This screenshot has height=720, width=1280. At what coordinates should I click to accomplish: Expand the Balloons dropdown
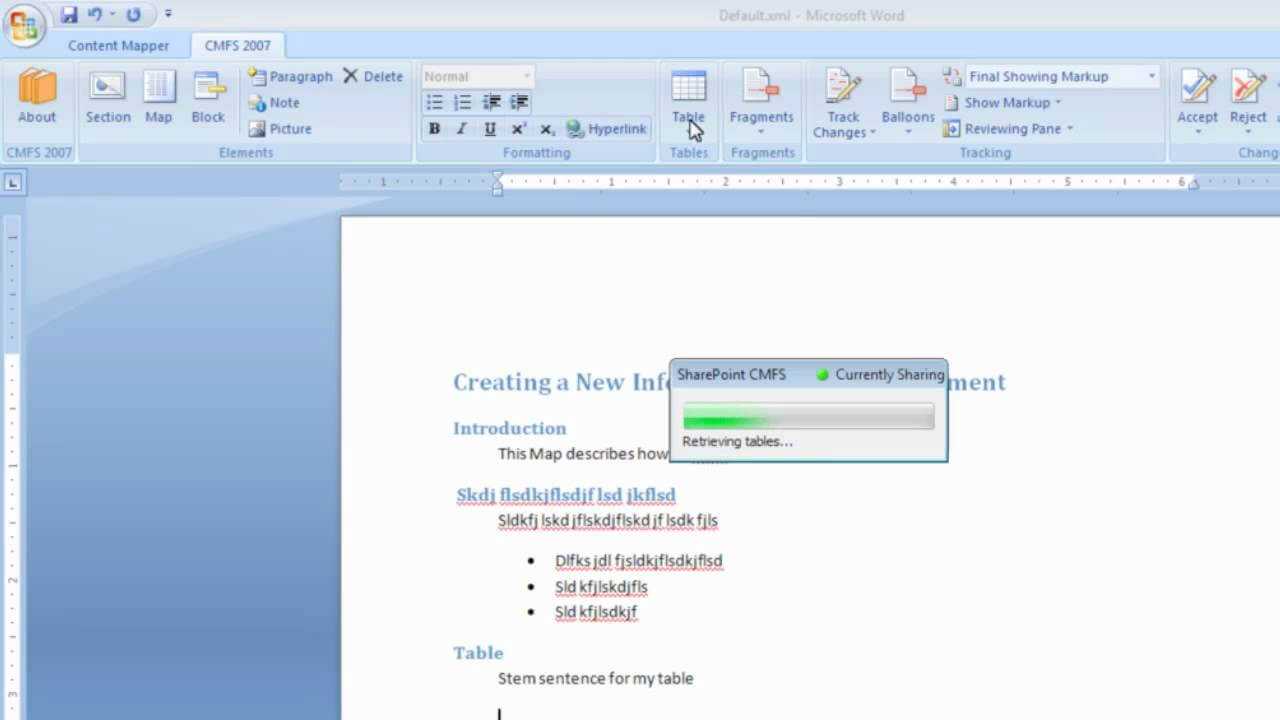pyautogui.click(x=908, y=132)
